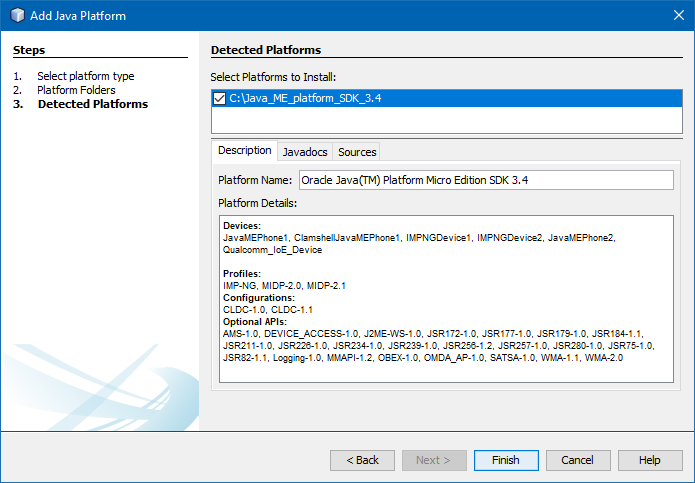
Task: Switch to the Description tab
Action: click(245, 151)
